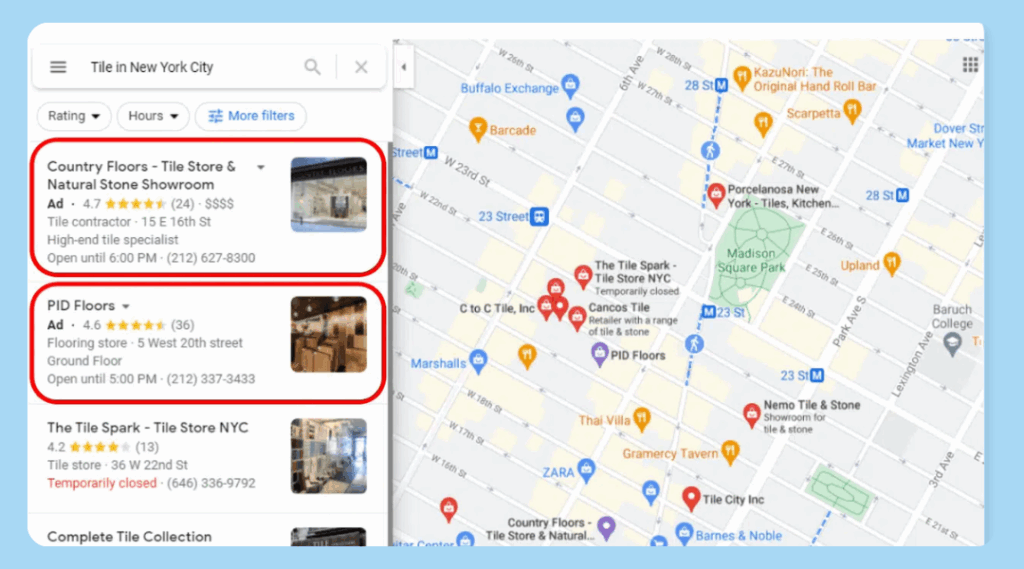Image resolution: width=1024 pixels, height=569 pixels.
Task: Expand the Country Floors ad dropdown arrow
Action: pyautogui.click(x=261, y=168)
